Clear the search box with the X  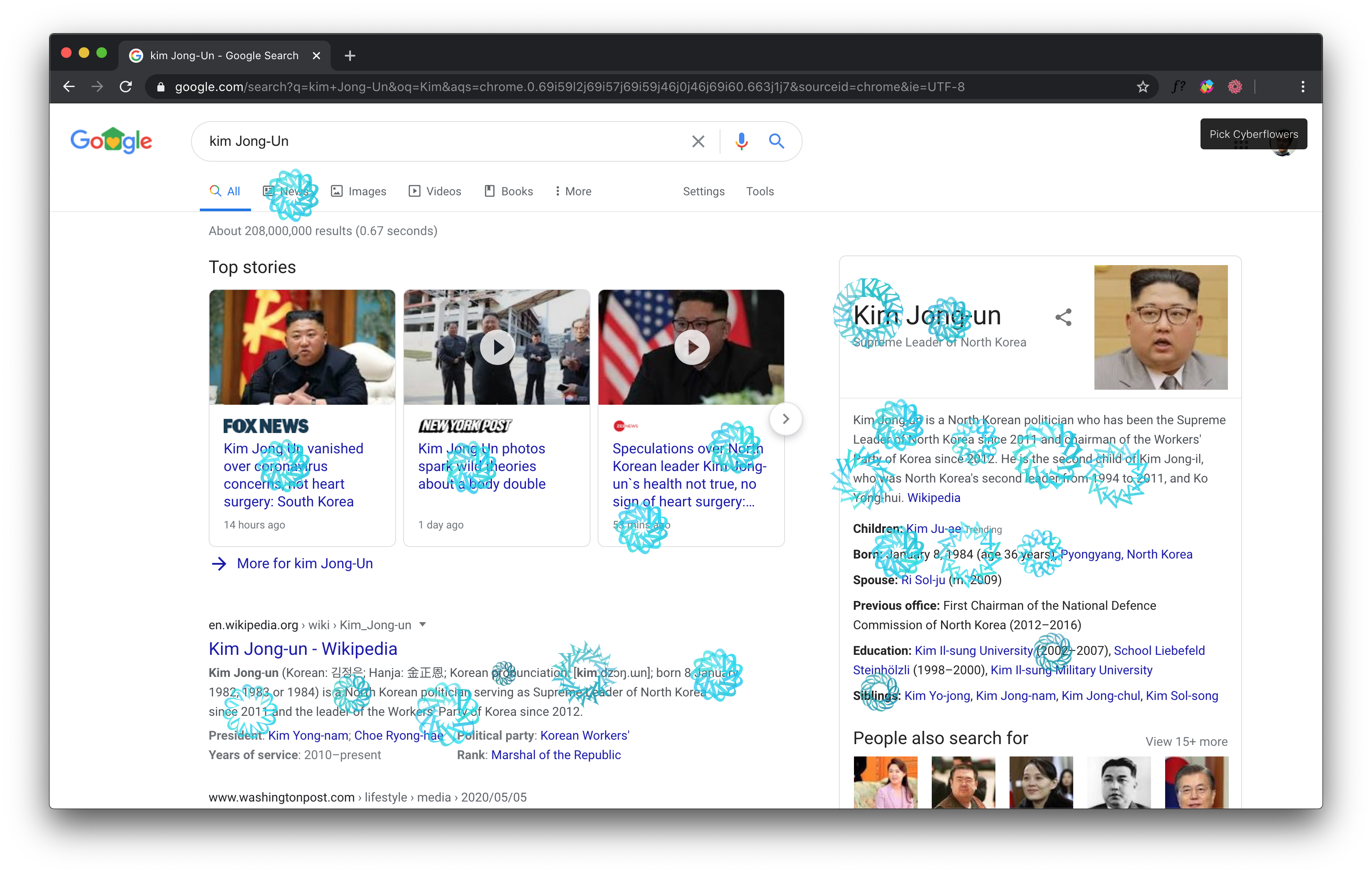coord(698,141)
